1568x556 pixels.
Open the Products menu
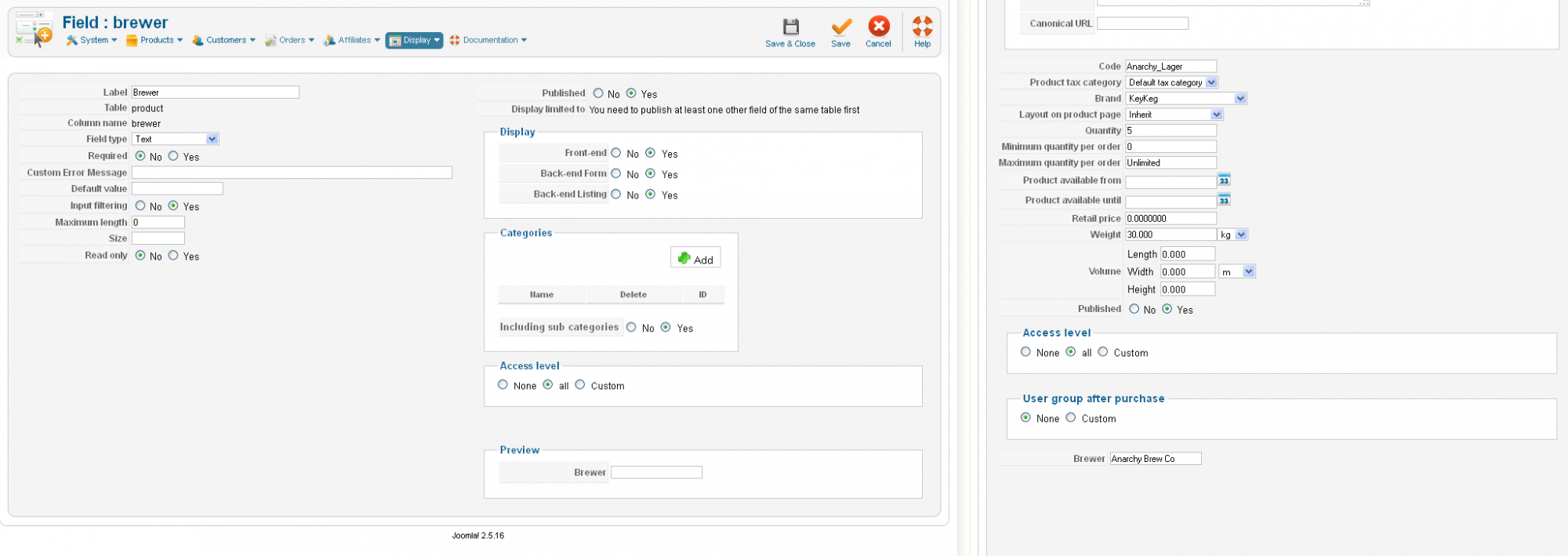point(154,40)
